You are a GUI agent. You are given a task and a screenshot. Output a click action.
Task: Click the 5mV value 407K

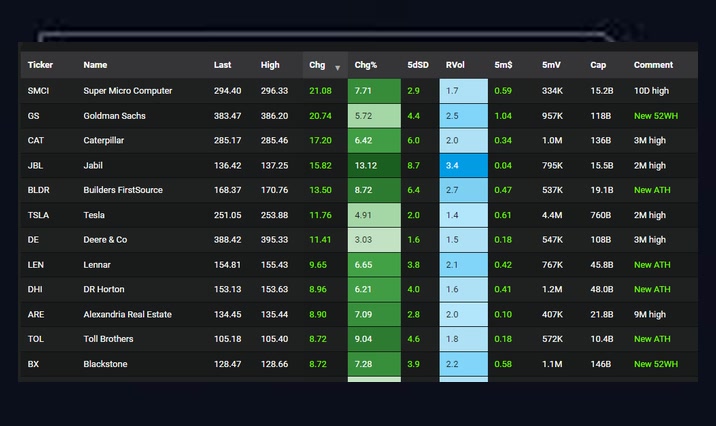[553, 315]
